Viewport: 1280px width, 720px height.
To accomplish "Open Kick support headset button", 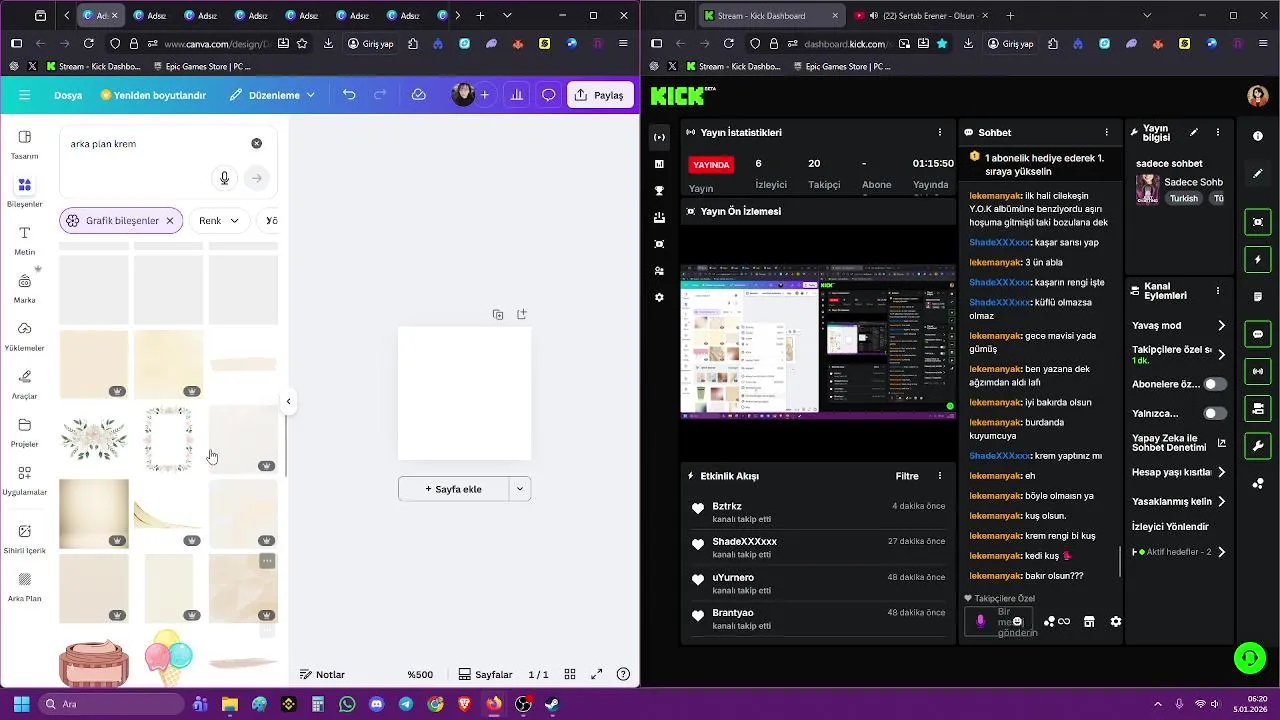I will 1249,657.
